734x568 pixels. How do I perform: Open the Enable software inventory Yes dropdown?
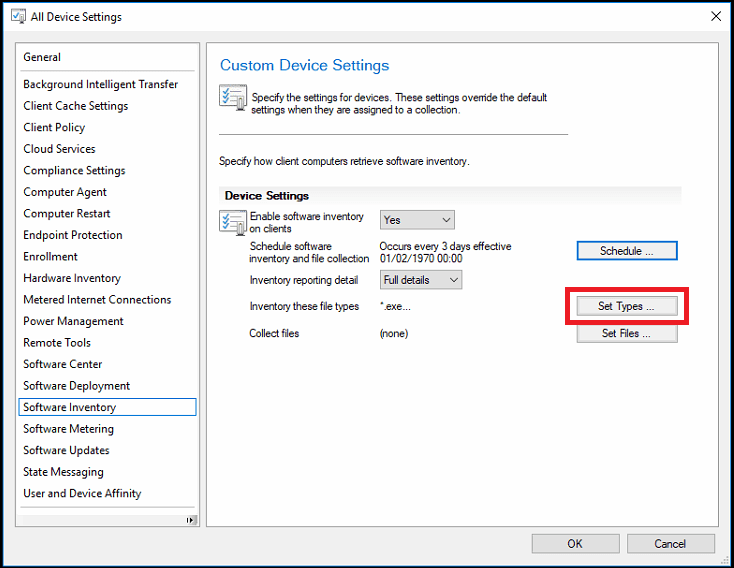tap(417, 220)
